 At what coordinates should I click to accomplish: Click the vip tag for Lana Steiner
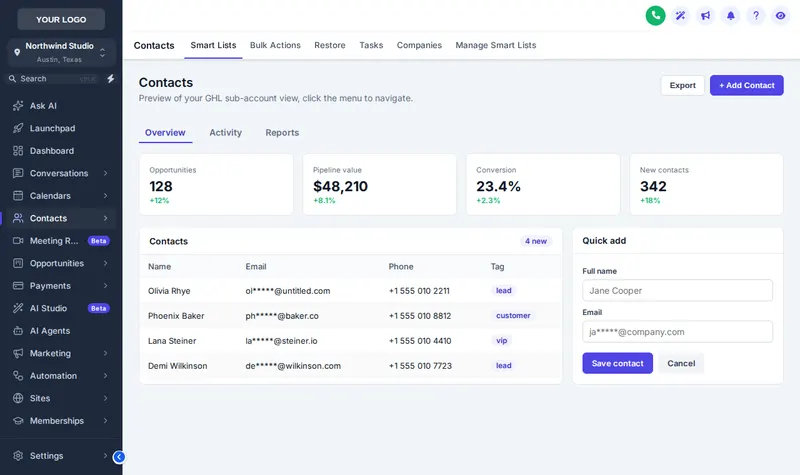click(502, 340)
